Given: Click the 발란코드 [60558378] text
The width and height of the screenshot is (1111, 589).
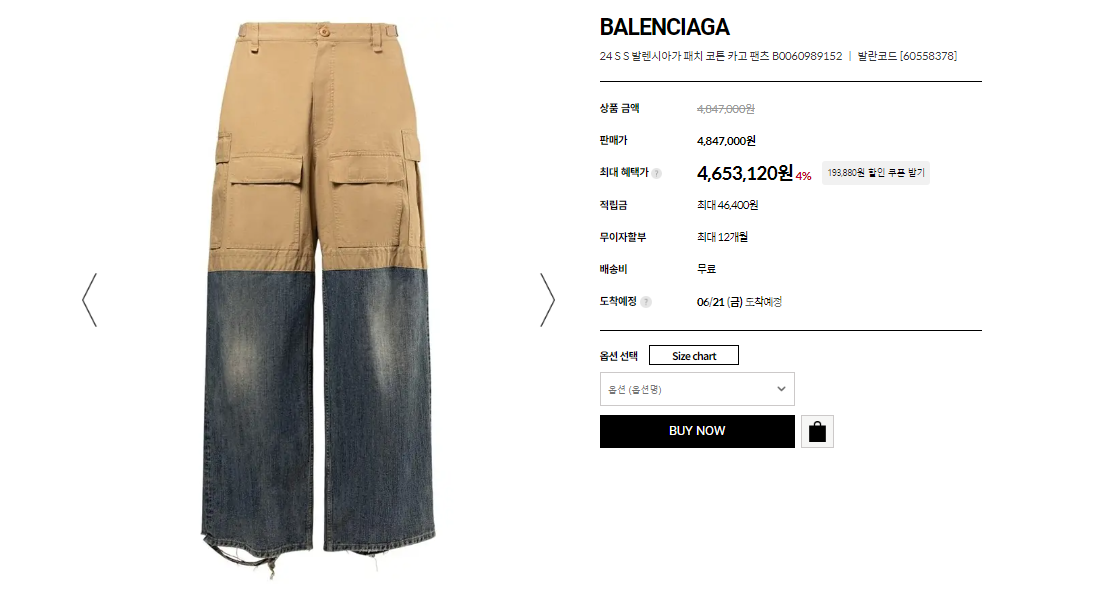Looking at the screenshot, I should click(x=907, y=56).
